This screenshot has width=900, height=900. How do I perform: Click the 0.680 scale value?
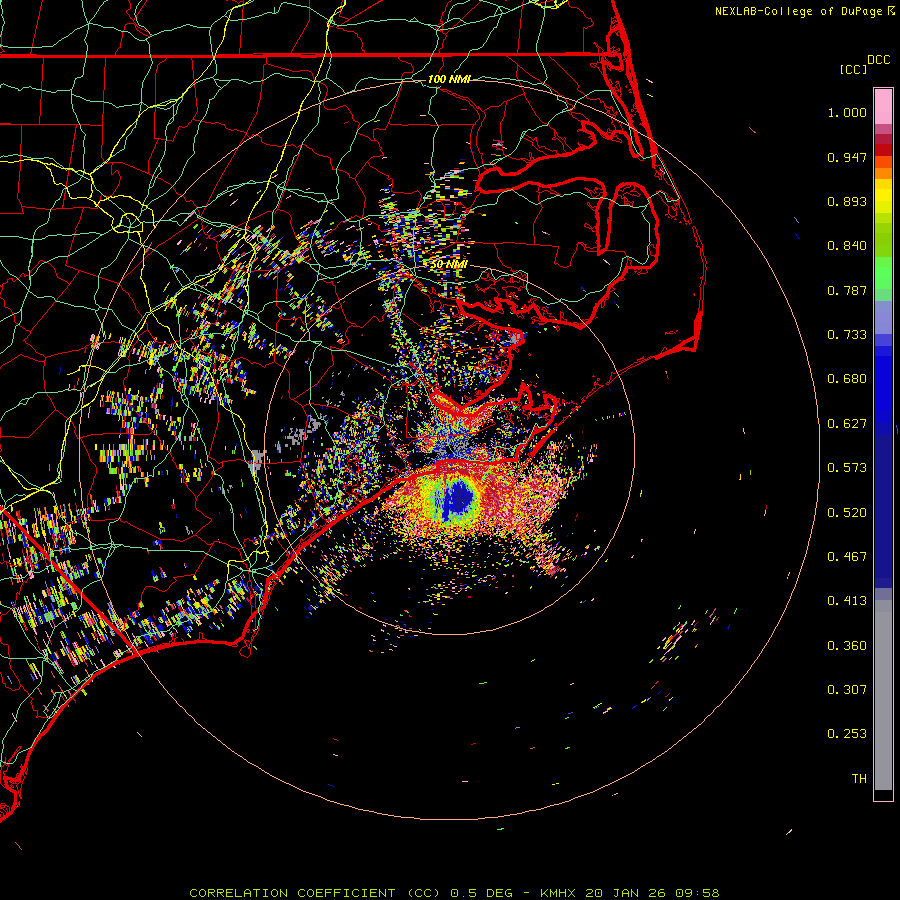(847, 379)
